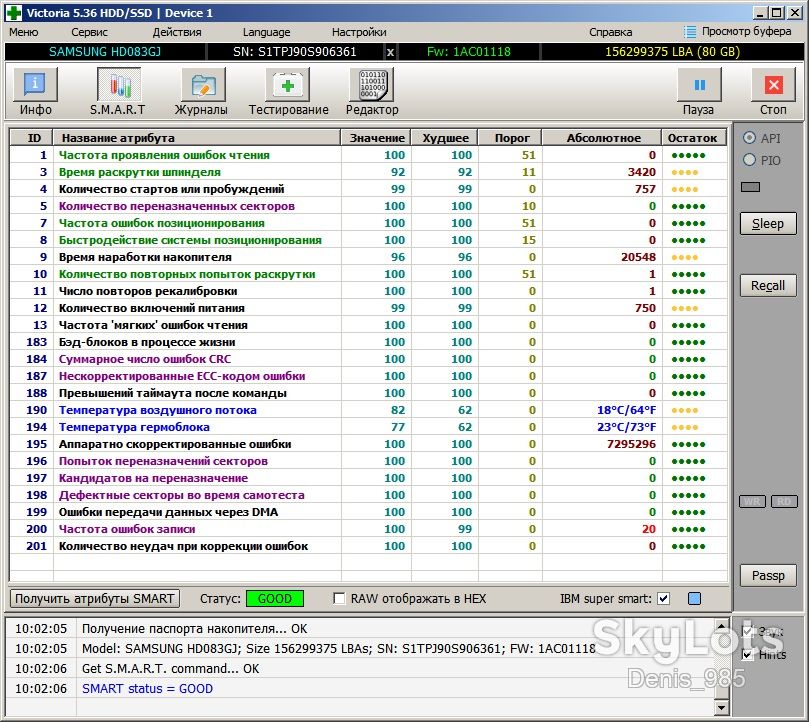
Task: Click the Sleep button
Action: (768, 223)
